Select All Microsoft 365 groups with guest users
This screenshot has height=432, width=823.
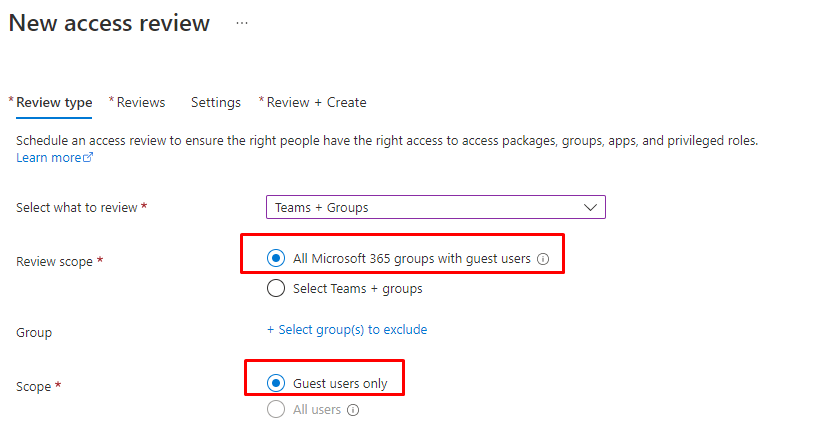point(276,258)
